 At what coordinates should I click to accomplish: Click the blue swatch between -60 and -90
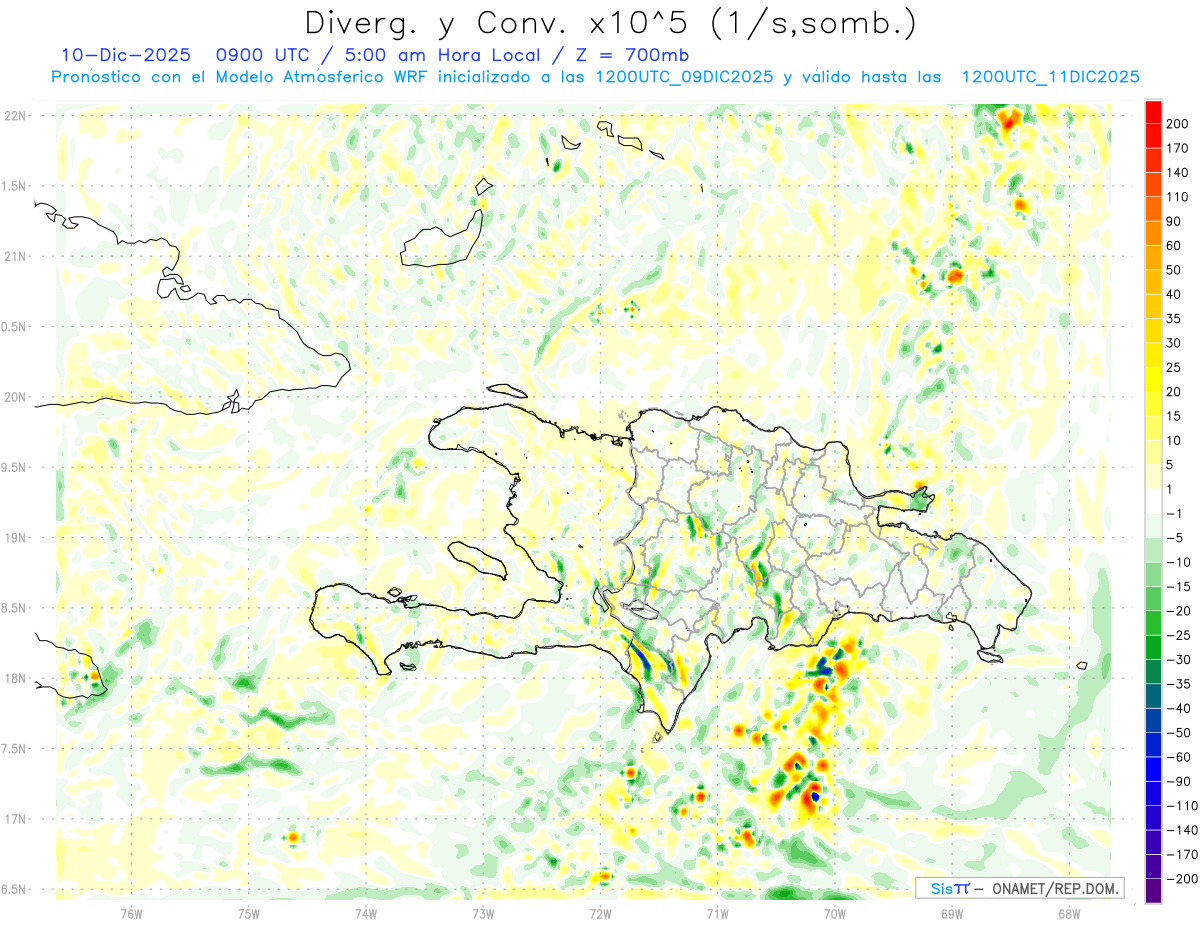[1153, 769]
